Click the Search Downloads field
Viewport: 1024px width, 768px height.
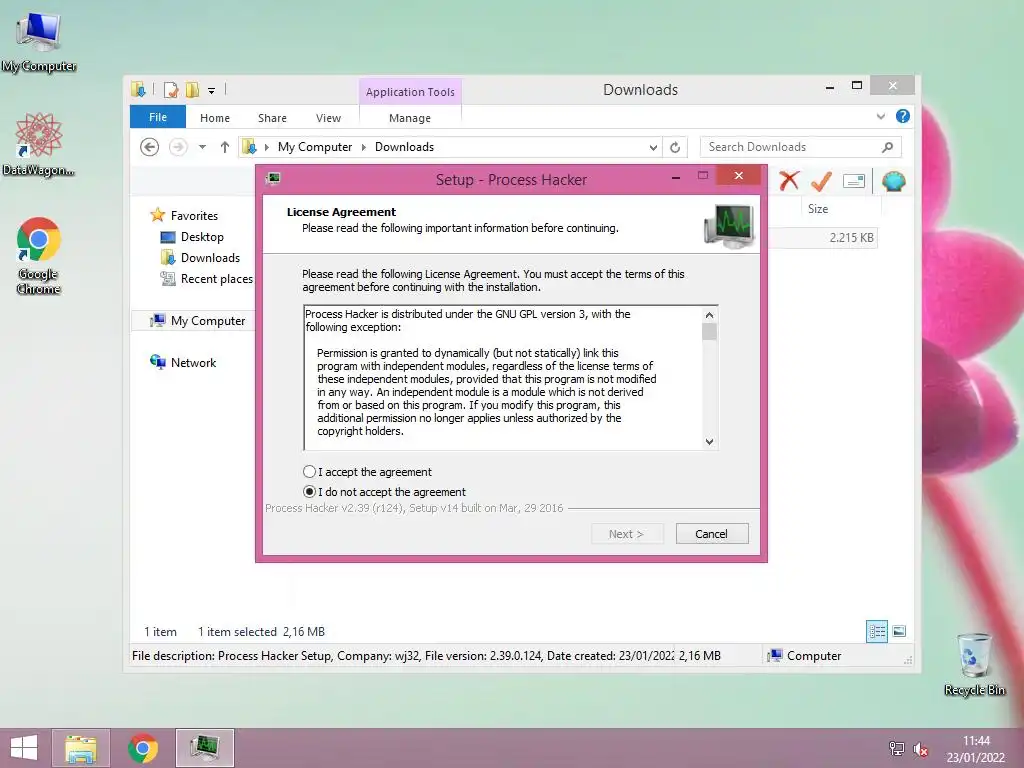click(801, 147)
